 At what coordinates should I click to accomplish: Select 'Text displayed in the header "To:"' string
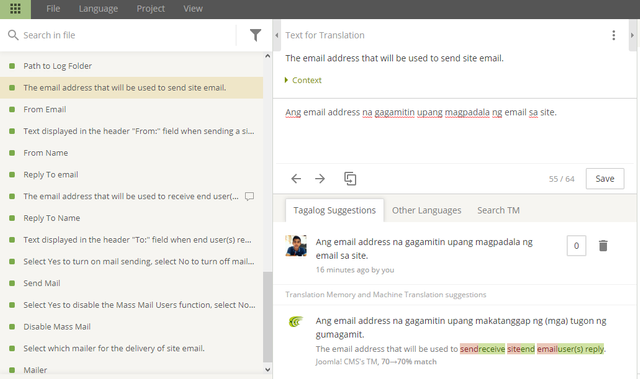point(131,239)
